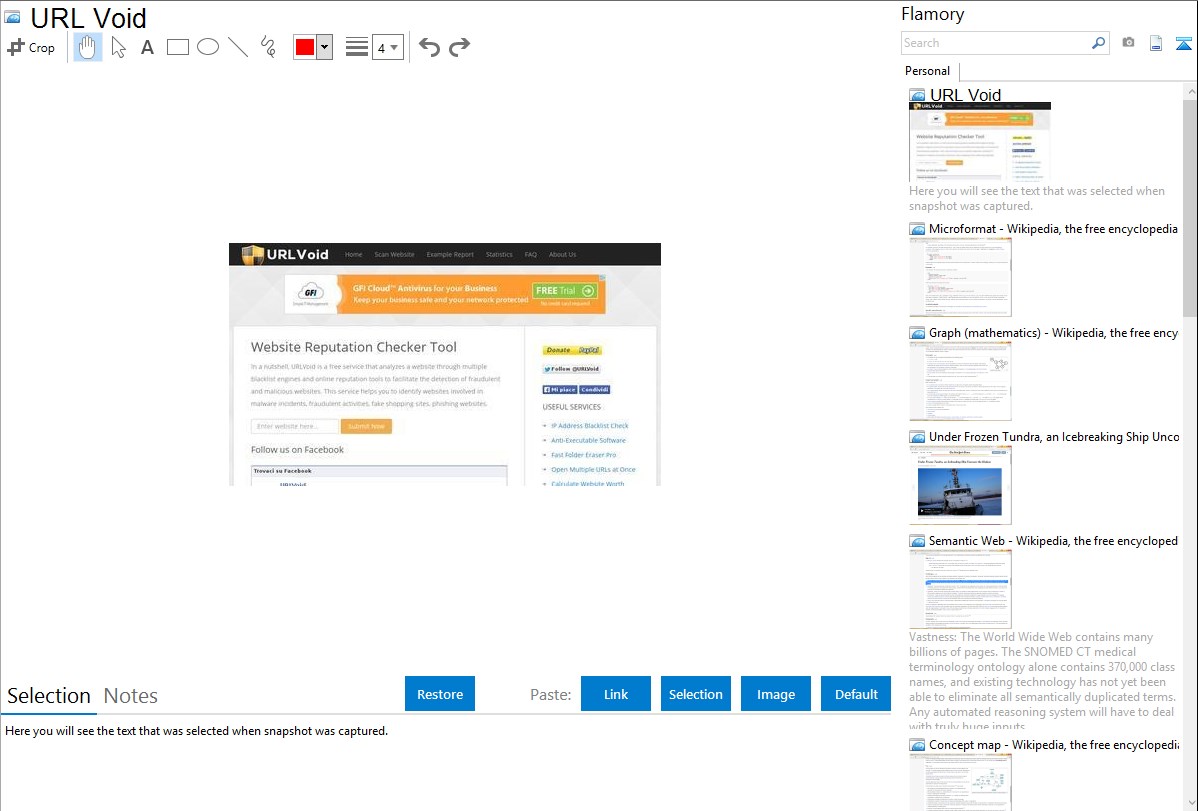Image resolution: width=1198 pixels, height=811 pixels.
Task: Click the sidebar scrollbar up arrow
Action: pos(1190,91)
